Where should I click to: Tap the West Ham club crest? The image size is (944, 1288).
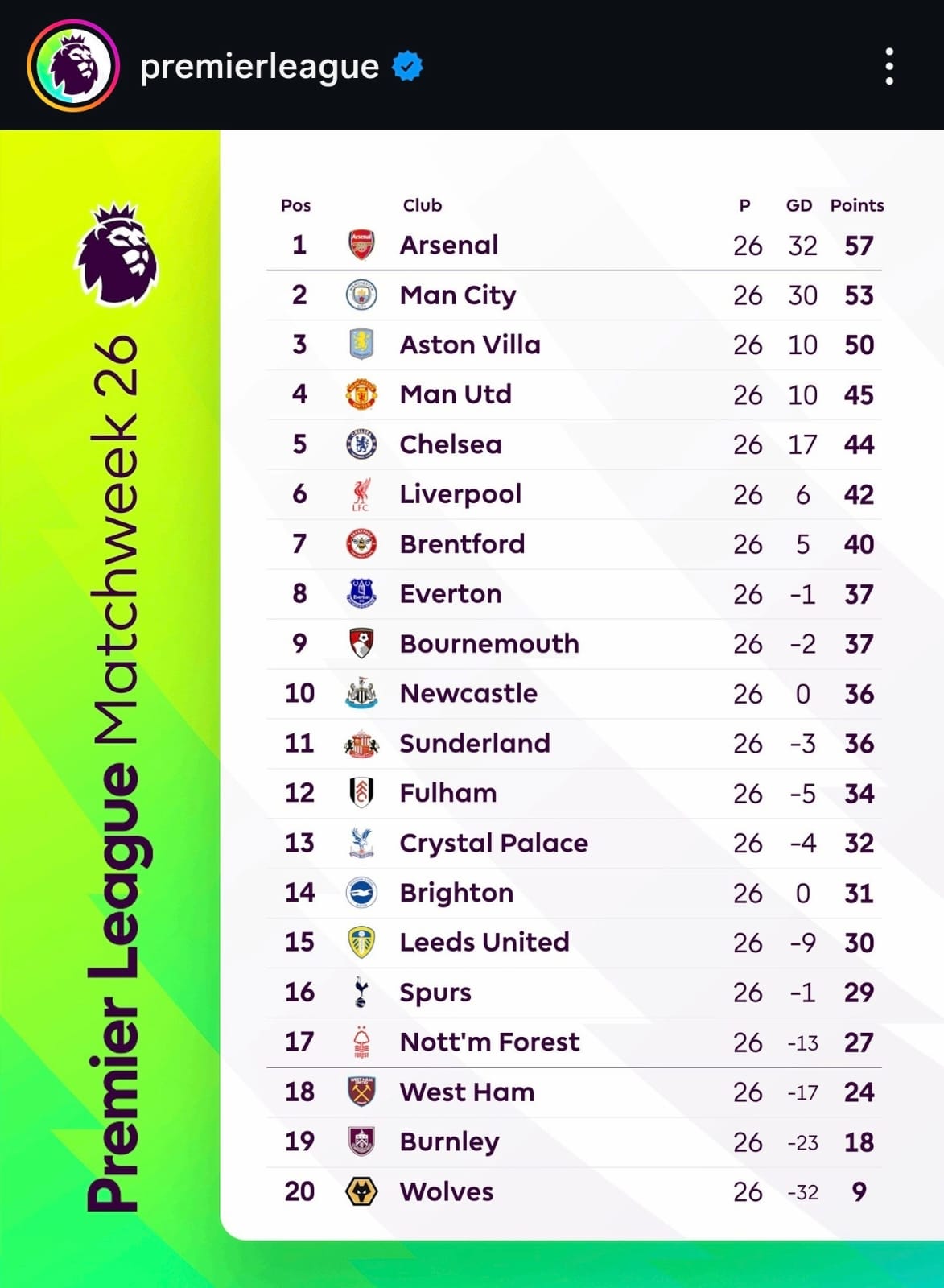click(361, 1092)
